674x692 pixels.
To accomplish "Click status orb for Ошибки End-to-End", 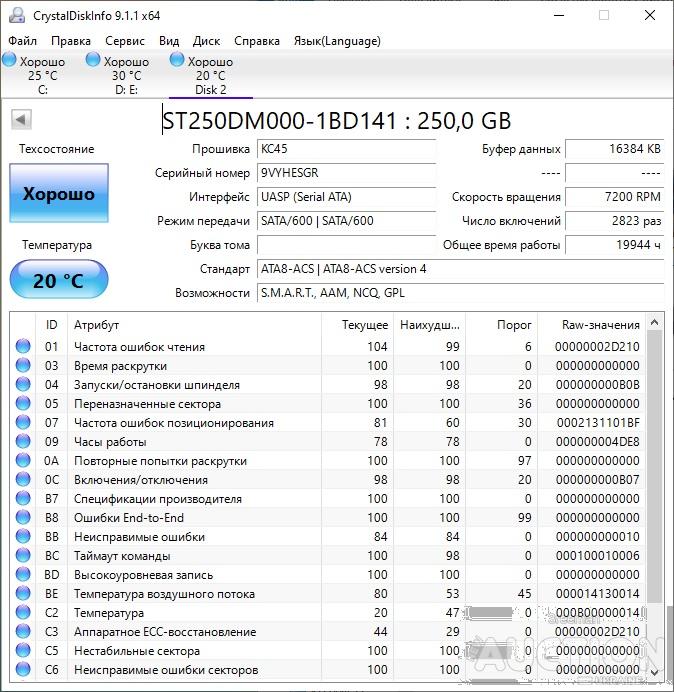I will (23, 517).
